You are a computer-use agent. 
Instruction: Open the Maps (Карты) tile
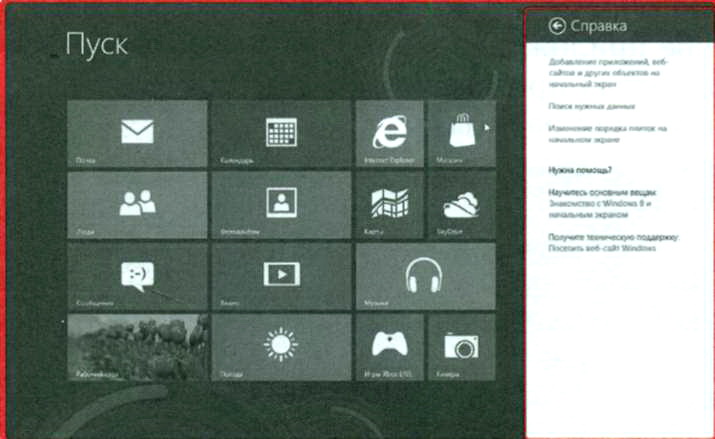click(x=389, y=205)
